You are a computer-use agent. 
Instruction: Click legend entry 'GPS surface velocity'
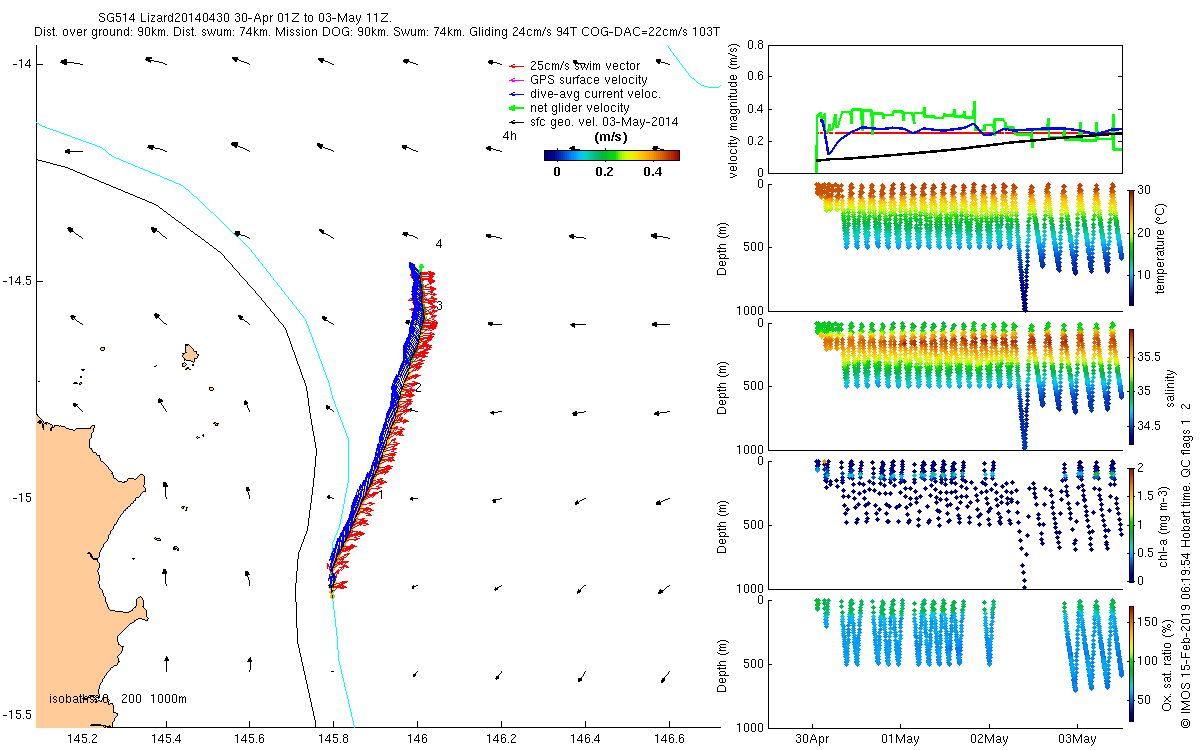click(x=578, y=79)
